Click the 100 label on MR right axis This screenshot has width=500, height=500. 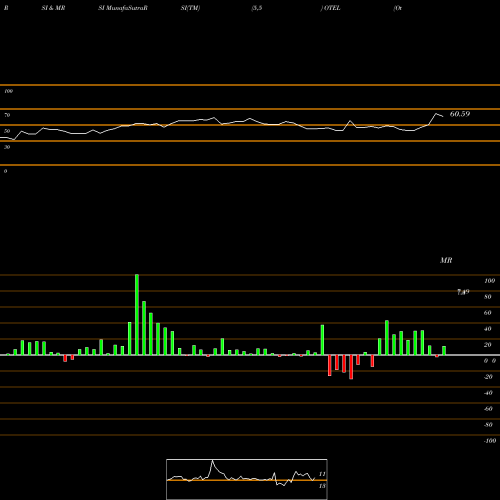489,281
